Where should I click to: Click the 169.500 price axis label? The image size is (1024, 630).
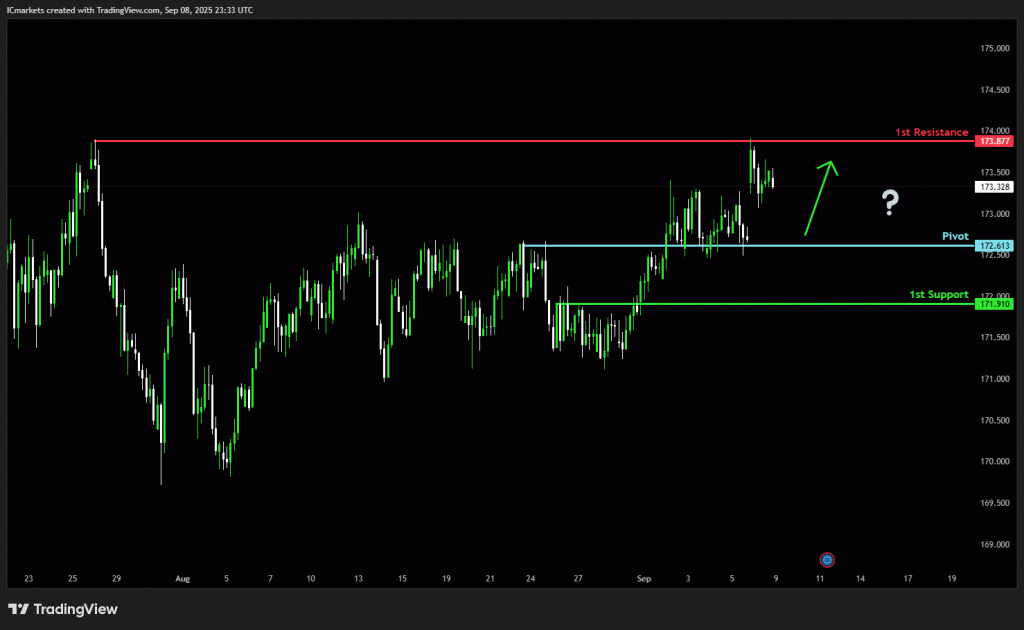tap(995, 503)
